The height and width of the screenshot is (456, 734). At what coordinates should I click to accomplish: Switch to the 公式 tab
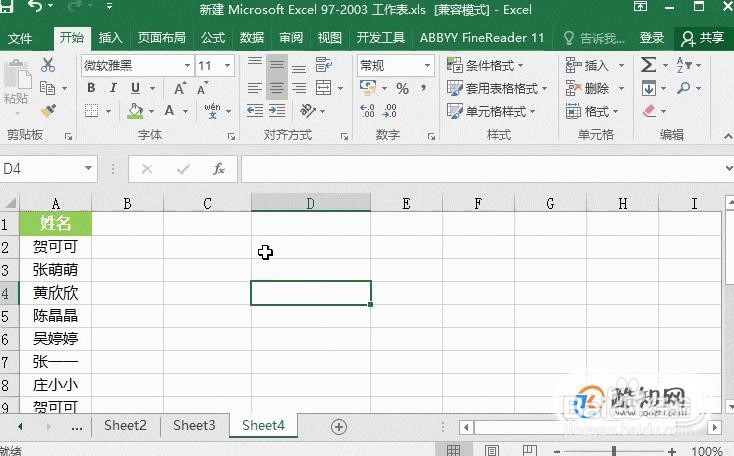pyautogui.click(x=213, y=38)
